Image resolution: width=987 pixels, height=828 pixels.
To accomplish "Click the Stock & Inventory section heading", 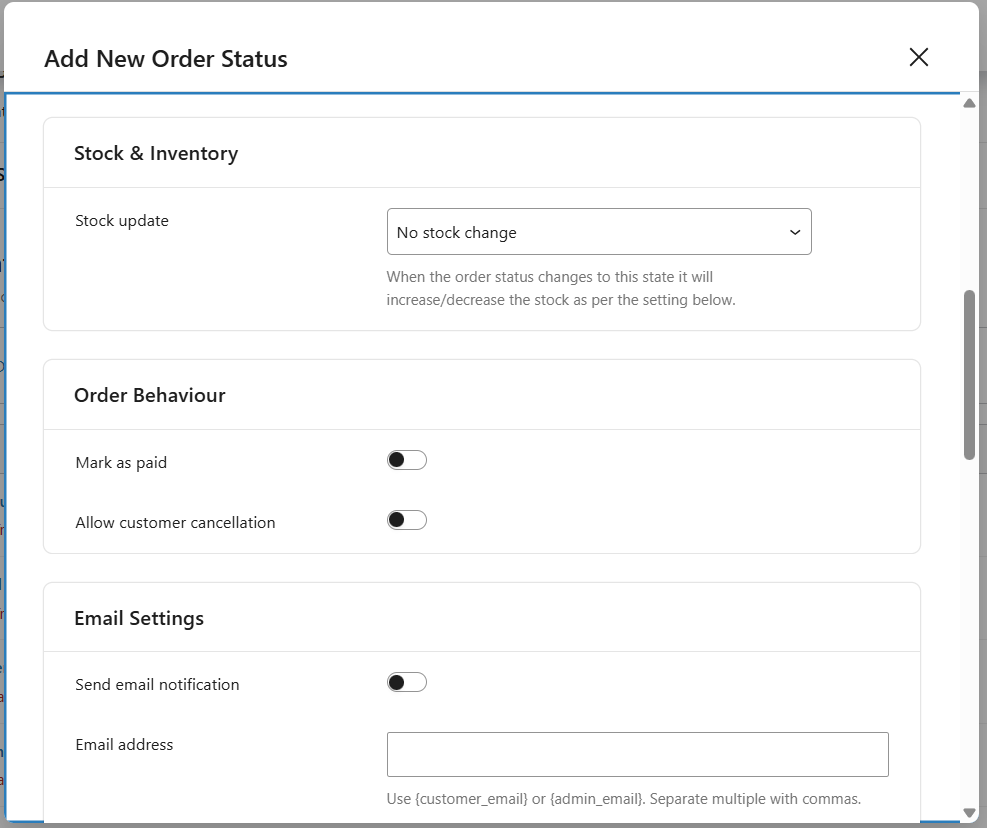I will (x=156, y=153).
